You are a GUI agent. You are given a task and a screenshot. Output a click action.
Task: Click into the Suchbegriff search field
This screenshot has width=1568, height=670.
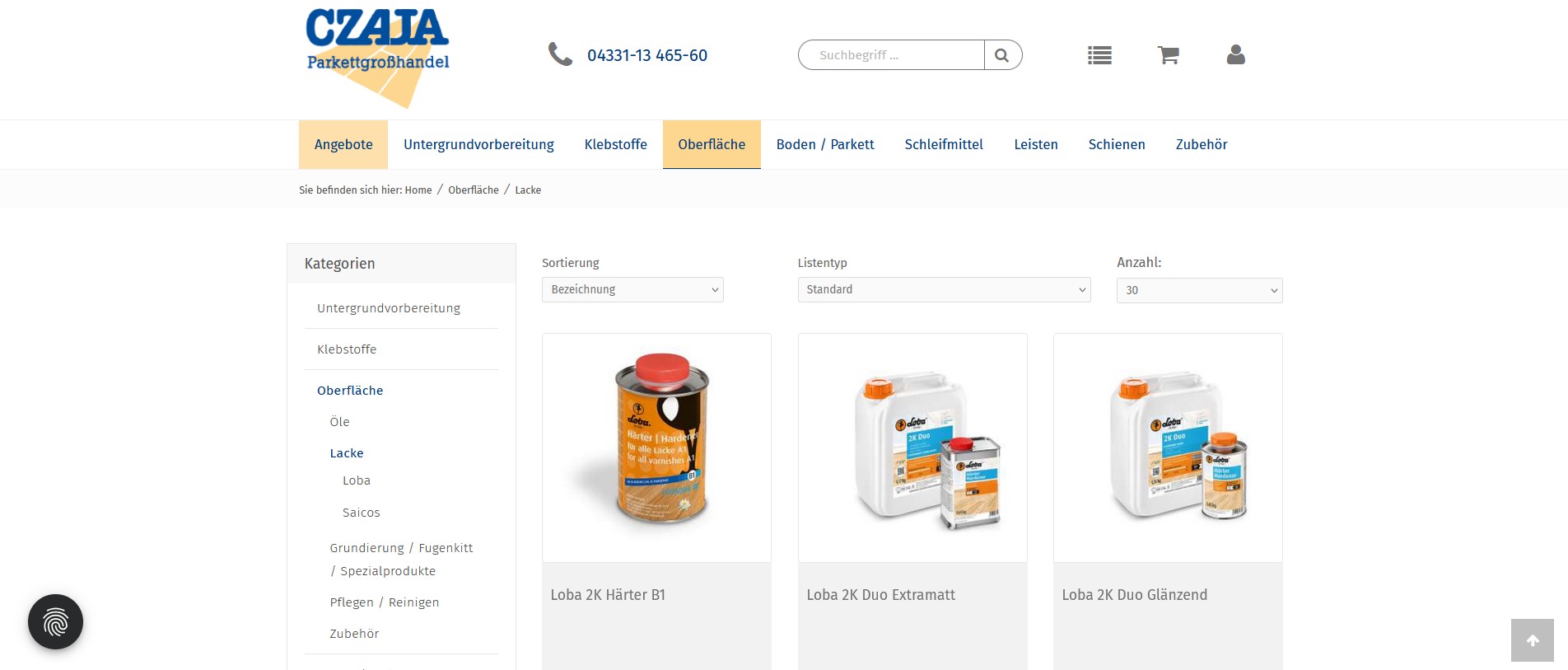tap(891, 55)
